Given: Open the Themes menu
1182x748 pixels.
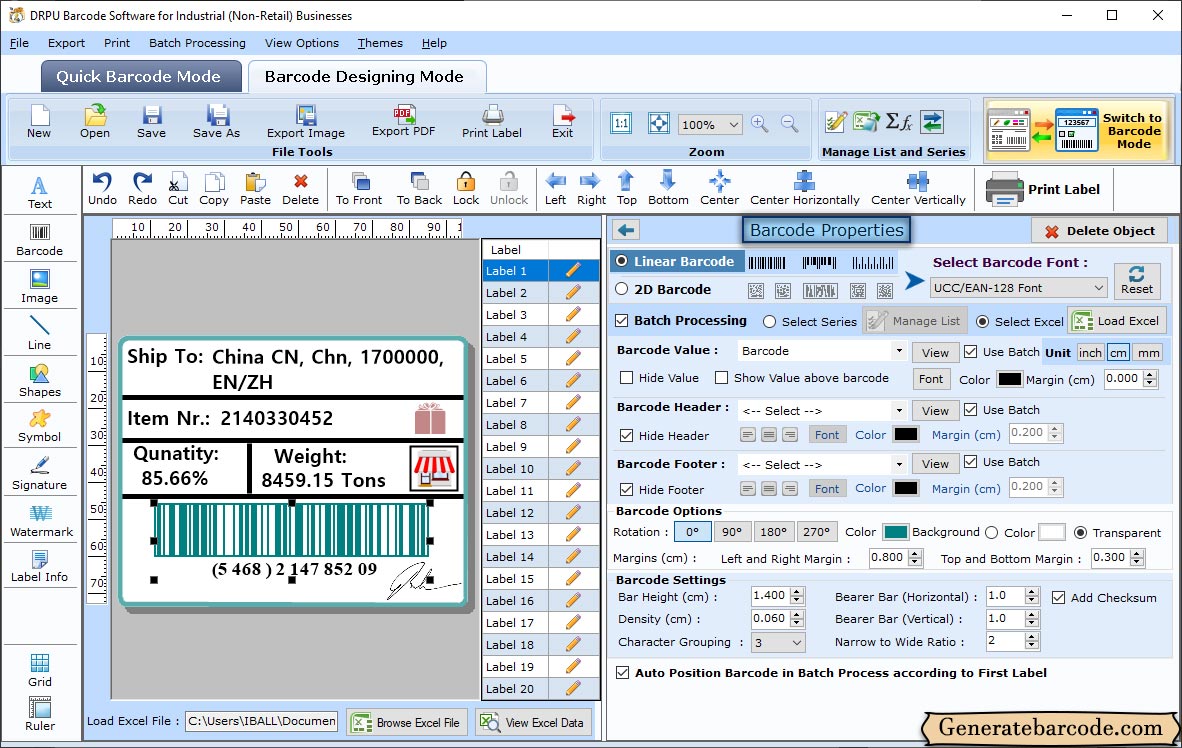Looking at the screenshot, I should point(380,43).
